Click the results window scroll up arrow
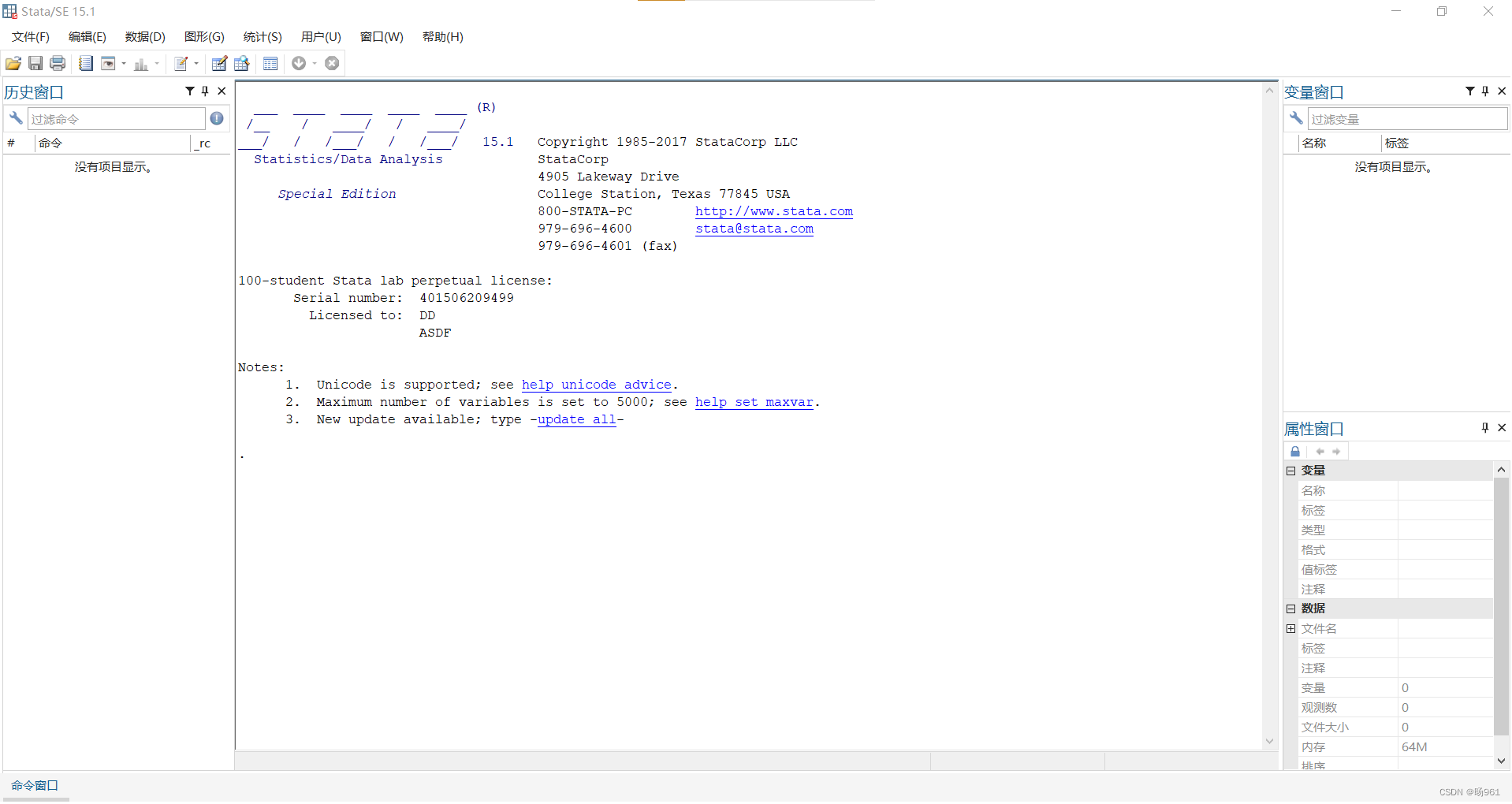1512x804 pixels. pyautogui.click(x=1269, y=91)
